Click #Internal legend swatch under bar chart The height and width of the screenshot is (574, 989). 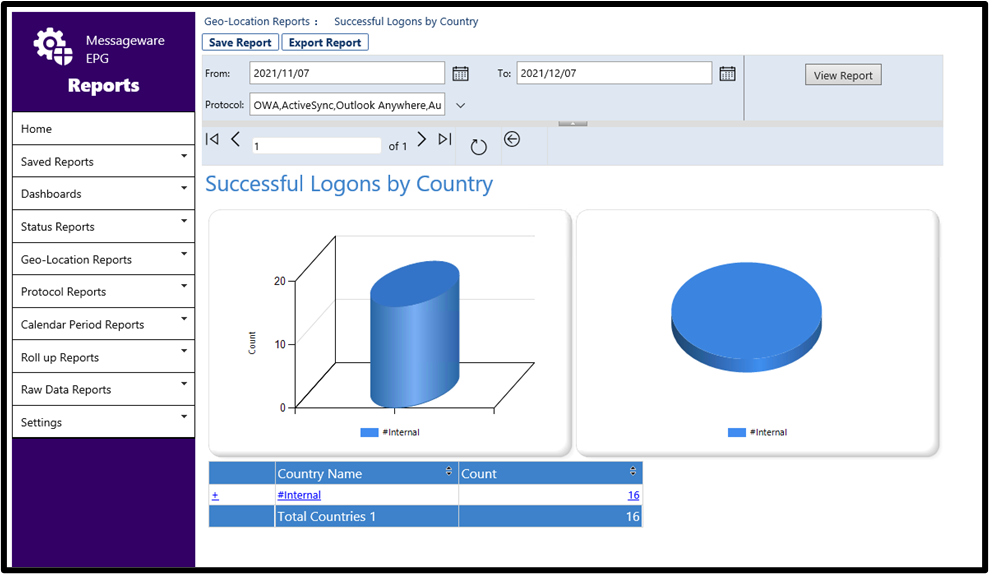[x=369, y=432]
